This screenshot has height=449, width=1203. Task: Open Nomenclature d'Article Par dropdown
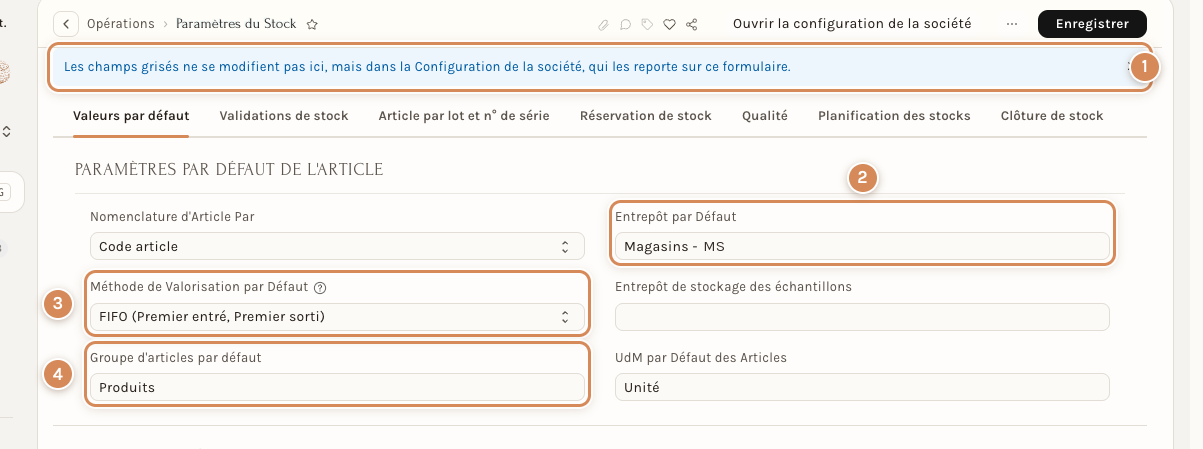(337, 246)
